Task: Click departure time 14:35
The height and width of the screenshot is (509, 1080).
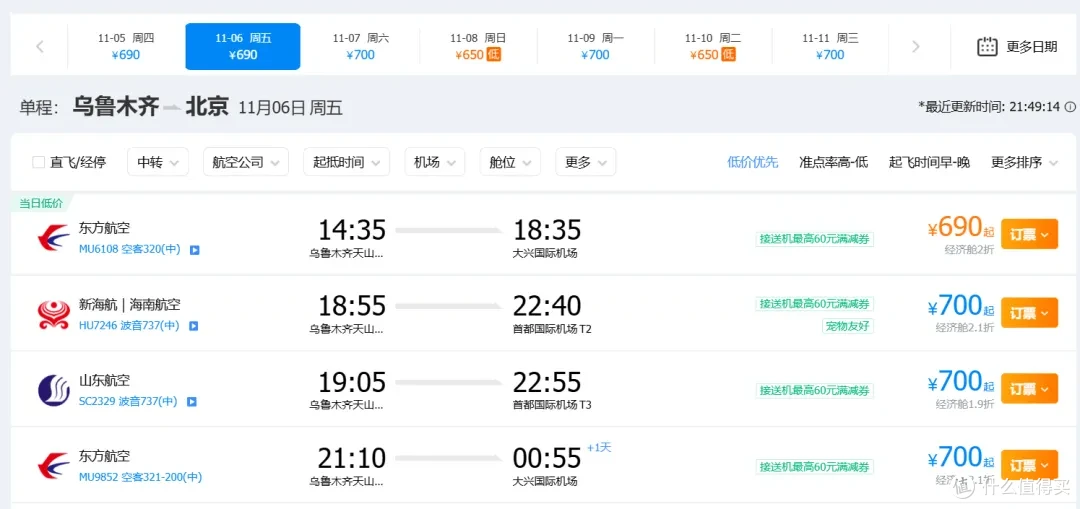Action: pyautogui.click(x=351, y=230)
